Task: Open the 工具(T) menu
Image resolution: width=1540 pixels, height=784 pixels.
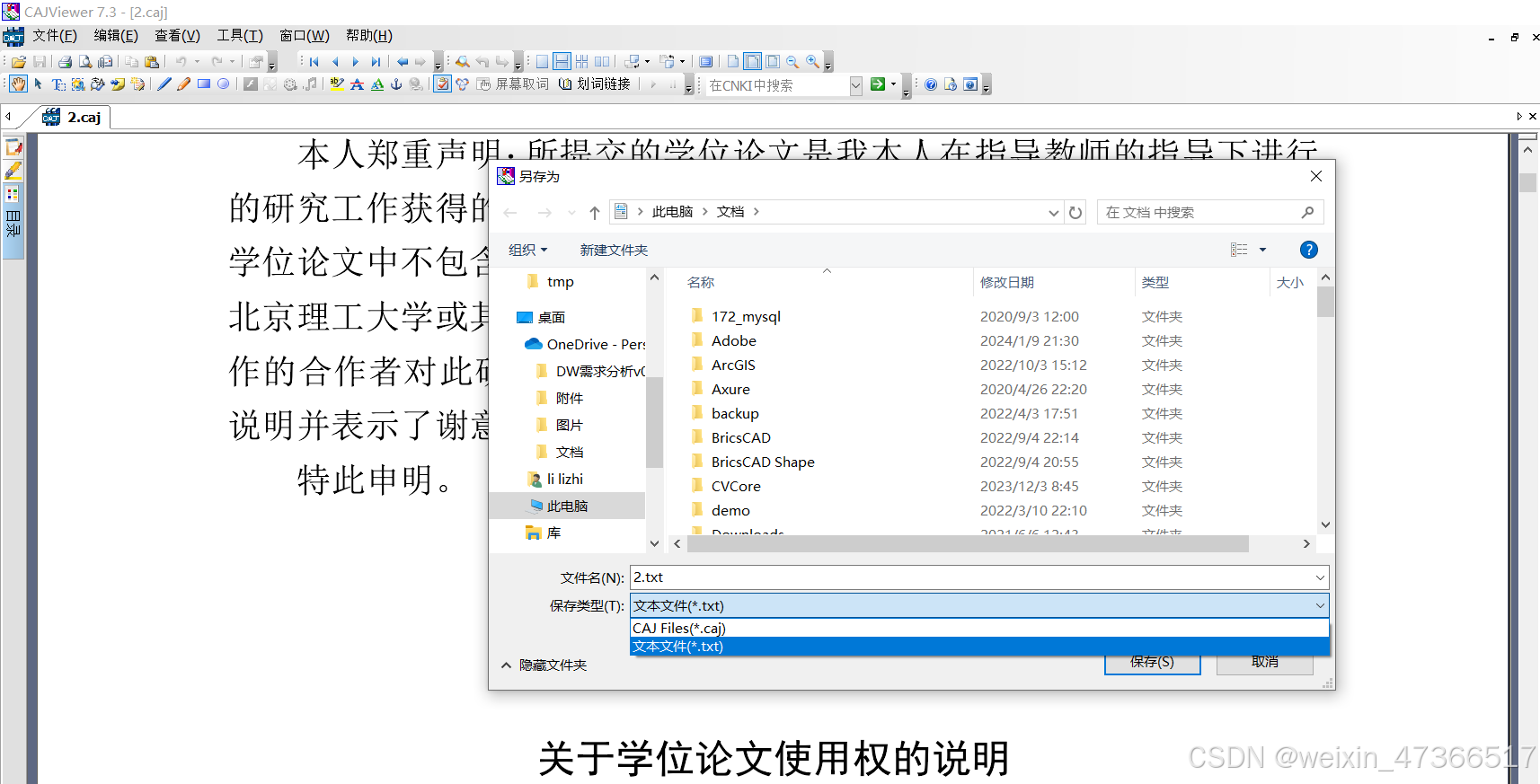Action: 240,36
